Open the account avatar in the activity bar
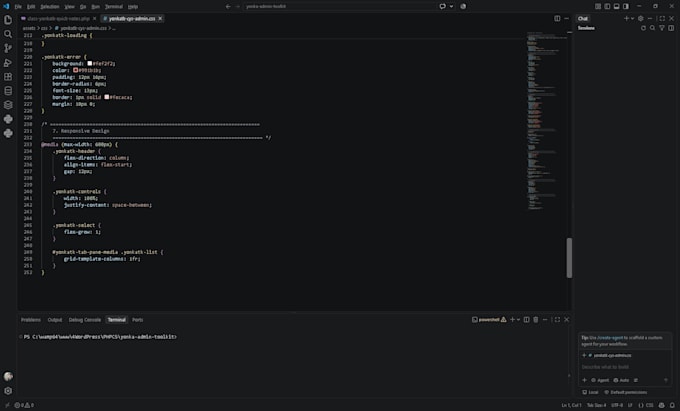 [x=8, y=376]
